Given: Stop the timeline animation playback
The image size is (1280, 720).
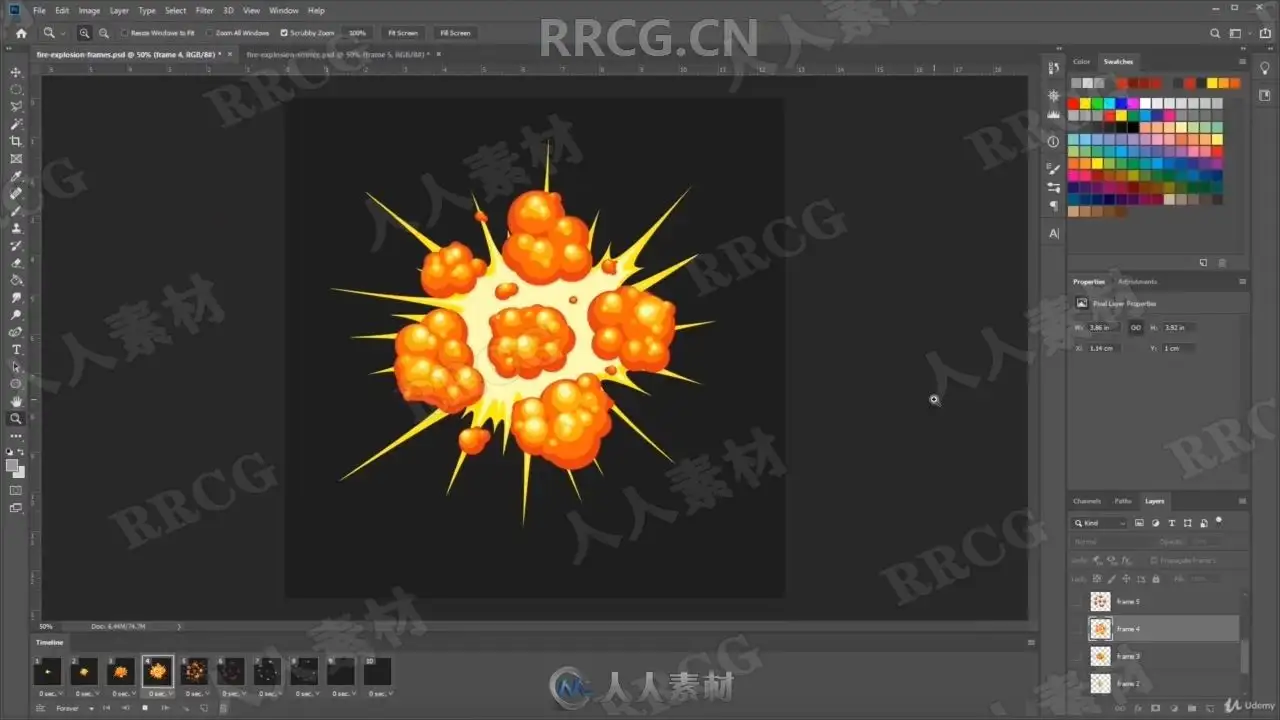Looking at the screenshot, I should 145,708.
